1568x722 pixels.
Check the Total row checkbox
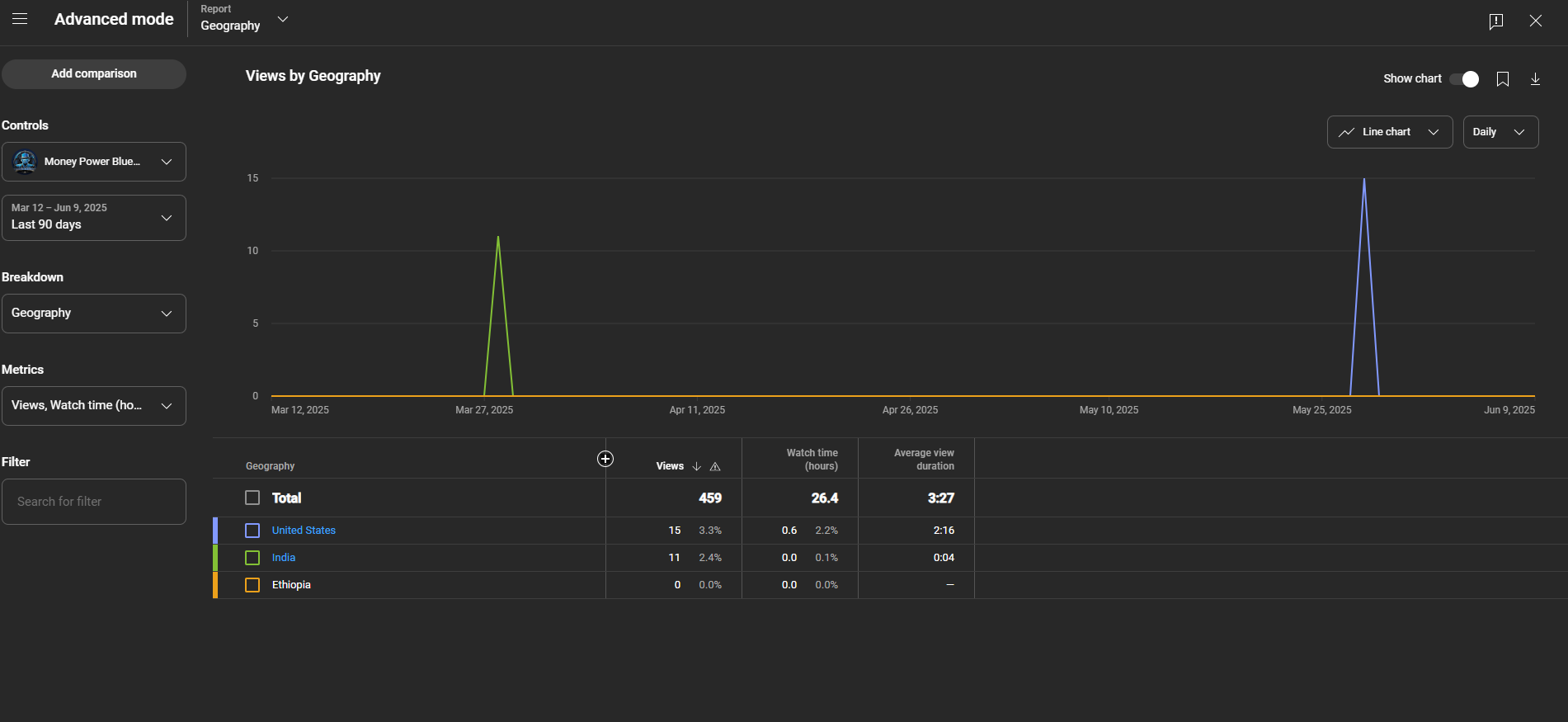tap(252, 498)
